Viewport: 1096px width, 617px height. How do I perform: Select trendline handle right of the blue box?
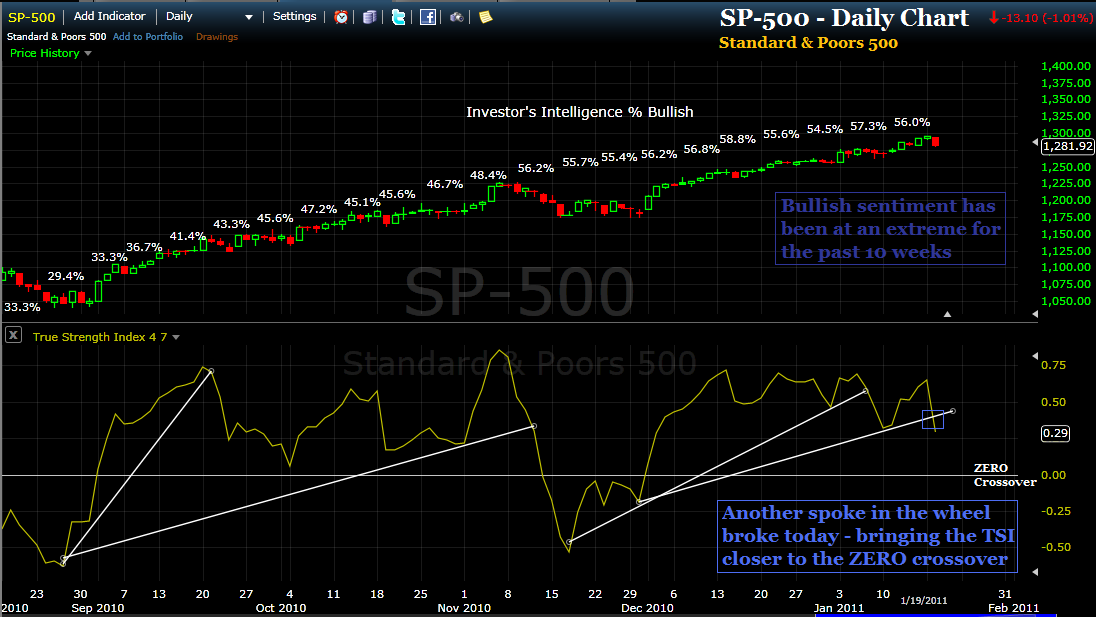953,411
